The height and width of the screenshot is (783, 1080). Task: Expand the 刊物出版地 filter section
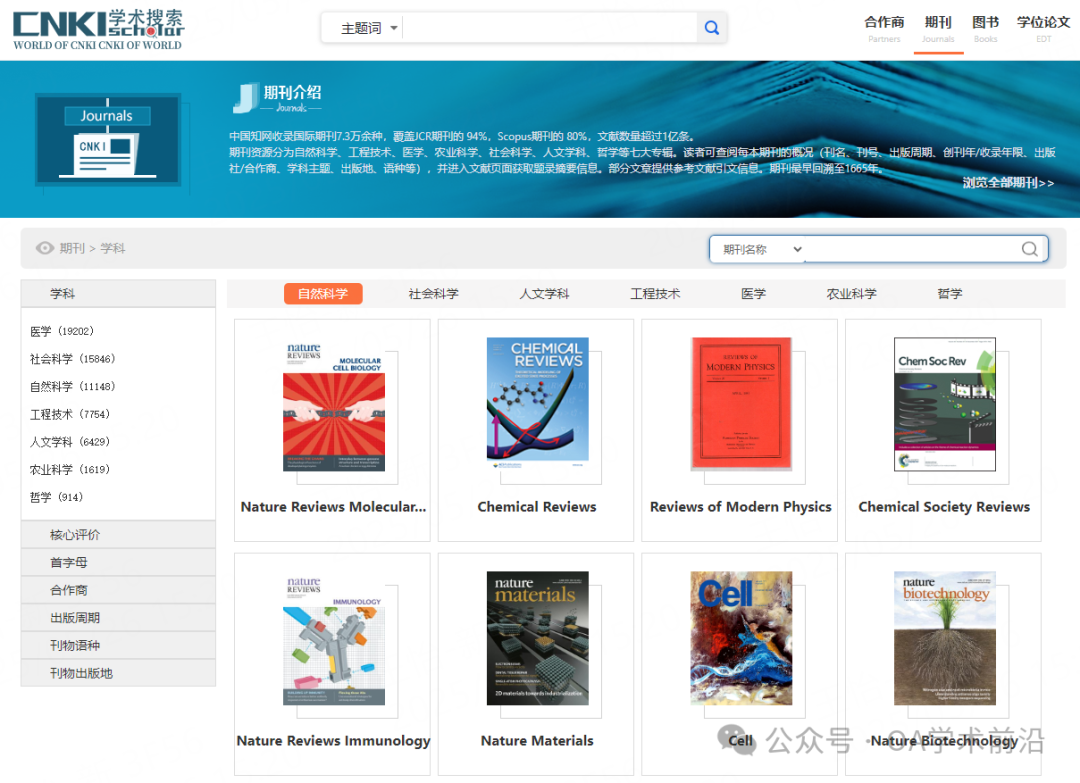pyautogui.click(x=118, y=673)
